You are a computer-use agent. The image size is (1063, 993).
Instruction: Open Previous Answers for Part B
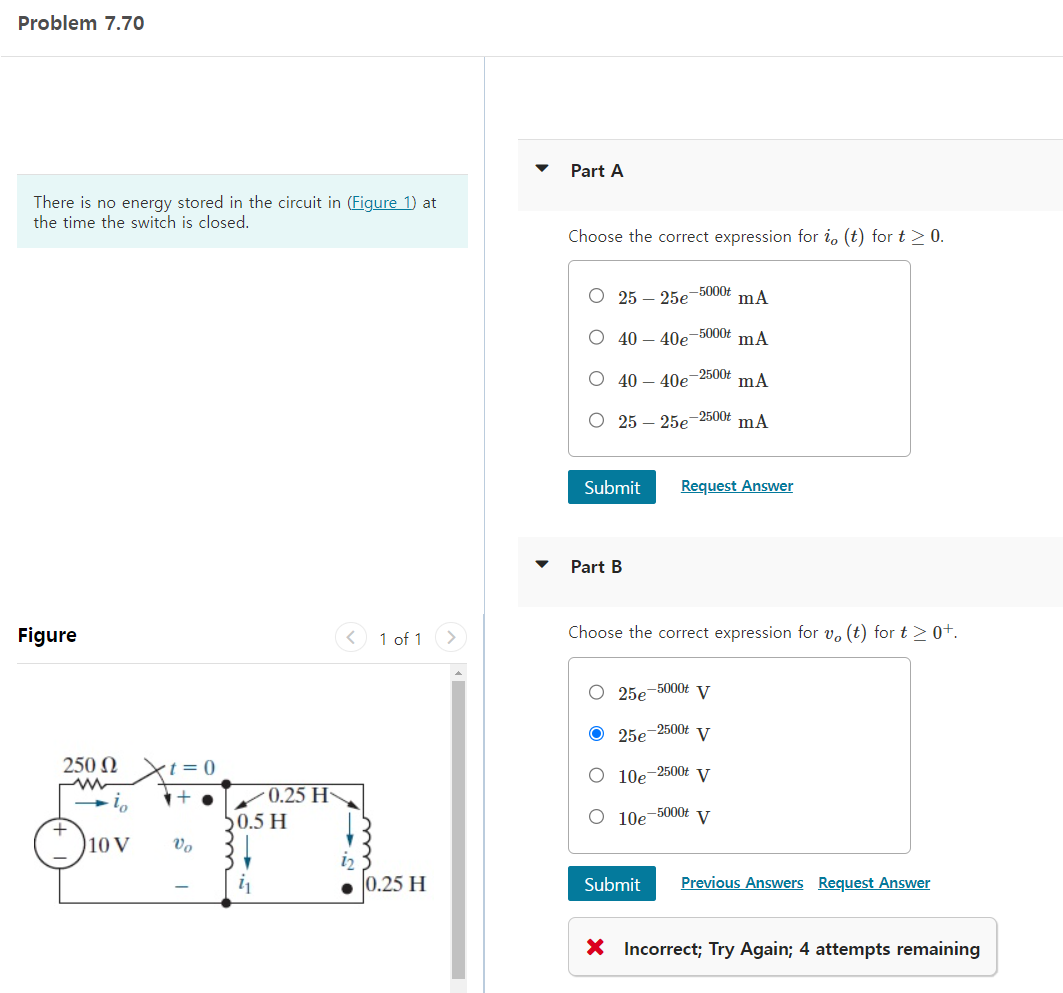[742, 883]
